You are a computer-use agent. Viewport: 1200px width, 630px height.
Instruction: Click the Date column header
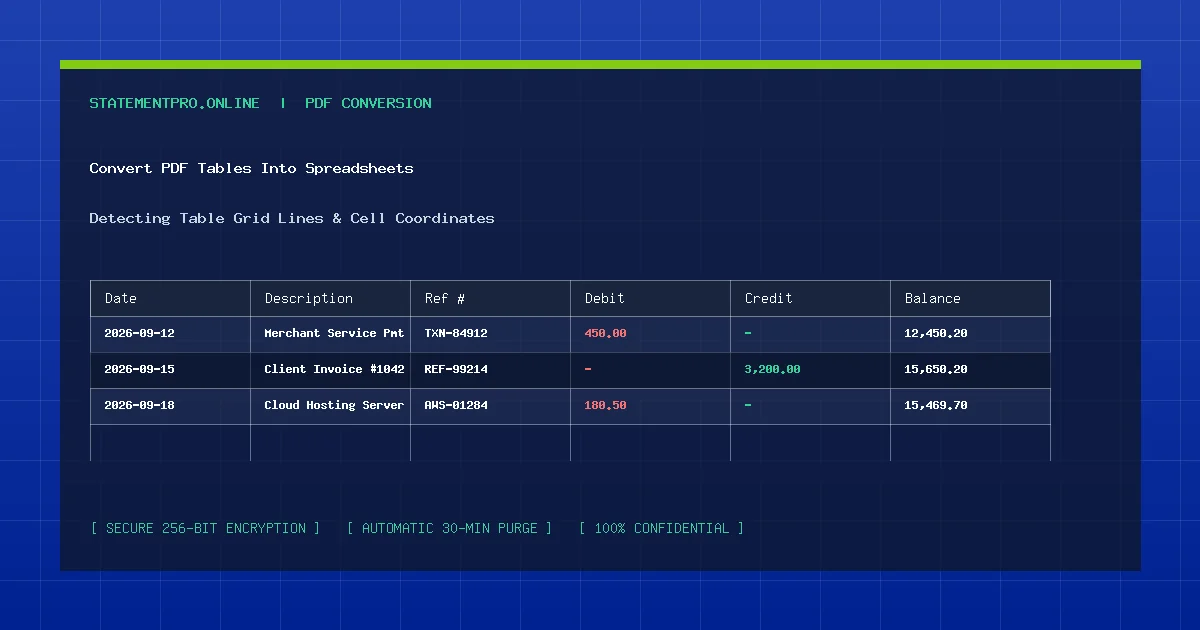170,298
